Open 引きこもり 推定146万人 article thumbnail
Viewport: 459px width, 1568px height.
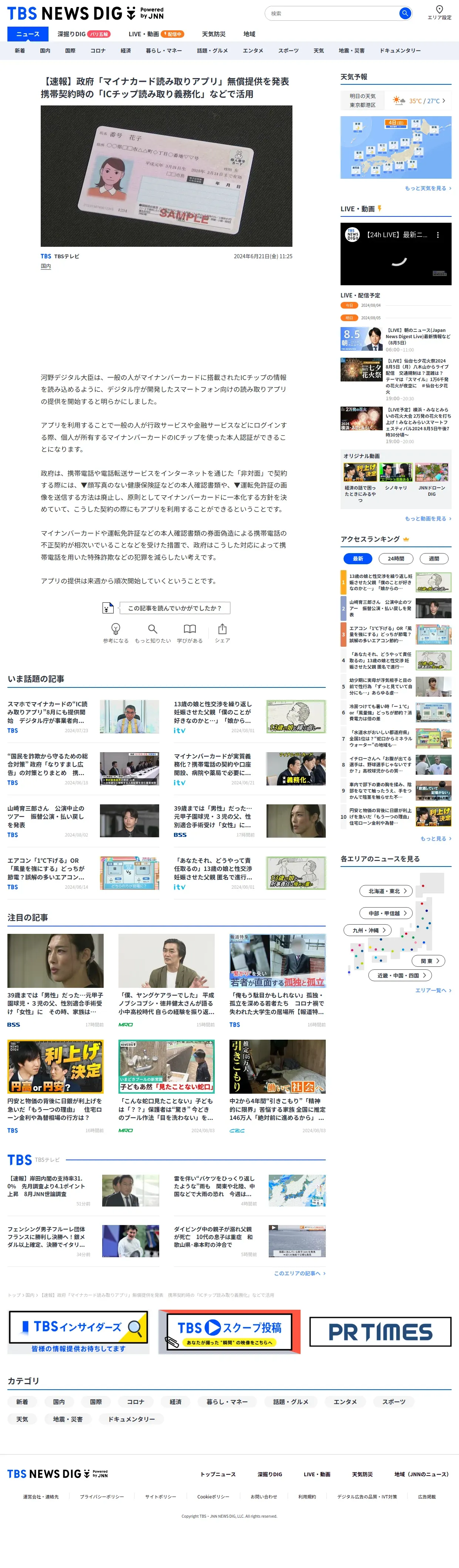click(x=278, y=1066)
